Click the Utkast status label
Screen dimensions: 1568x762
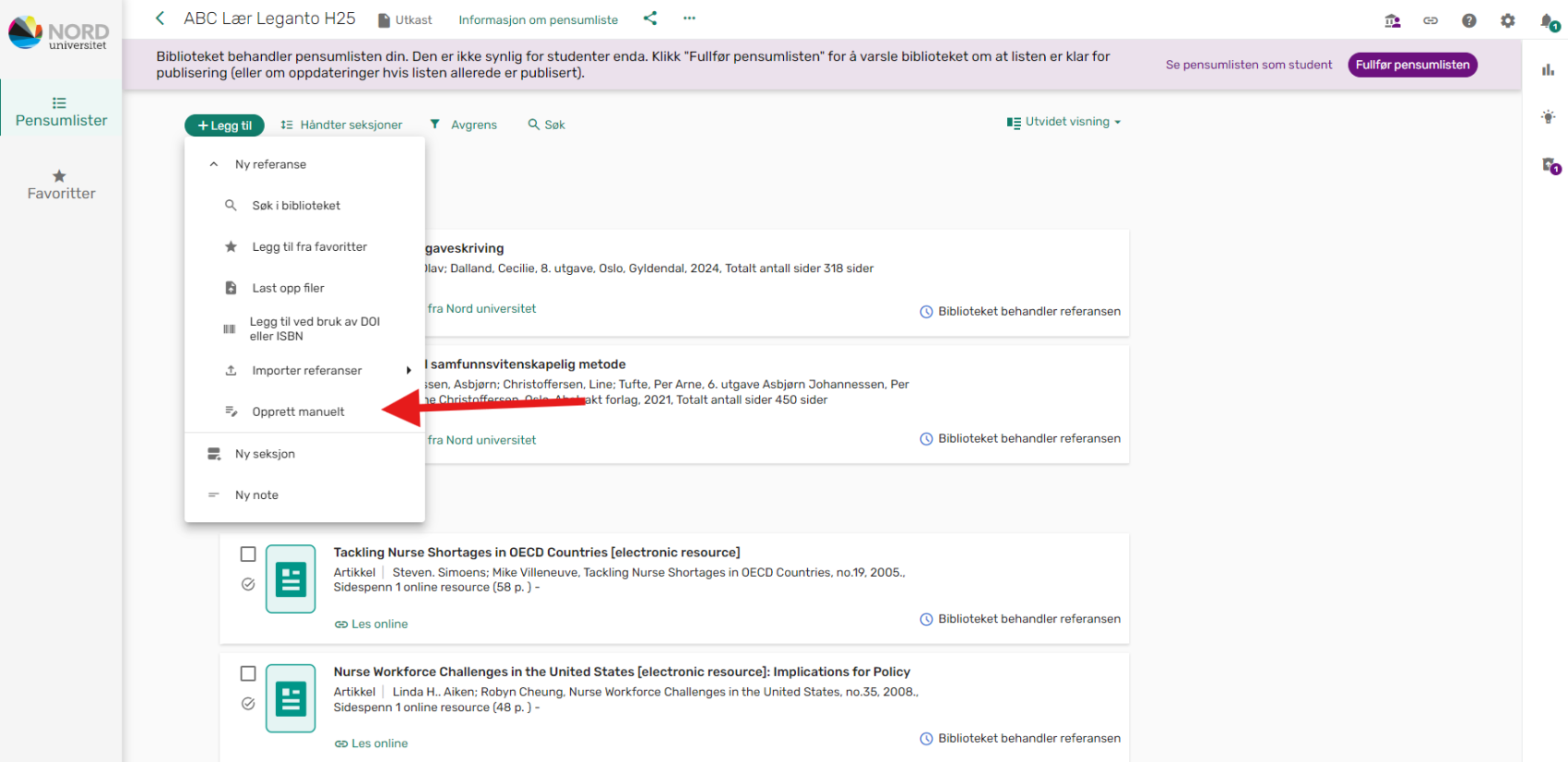click(405, 19)
